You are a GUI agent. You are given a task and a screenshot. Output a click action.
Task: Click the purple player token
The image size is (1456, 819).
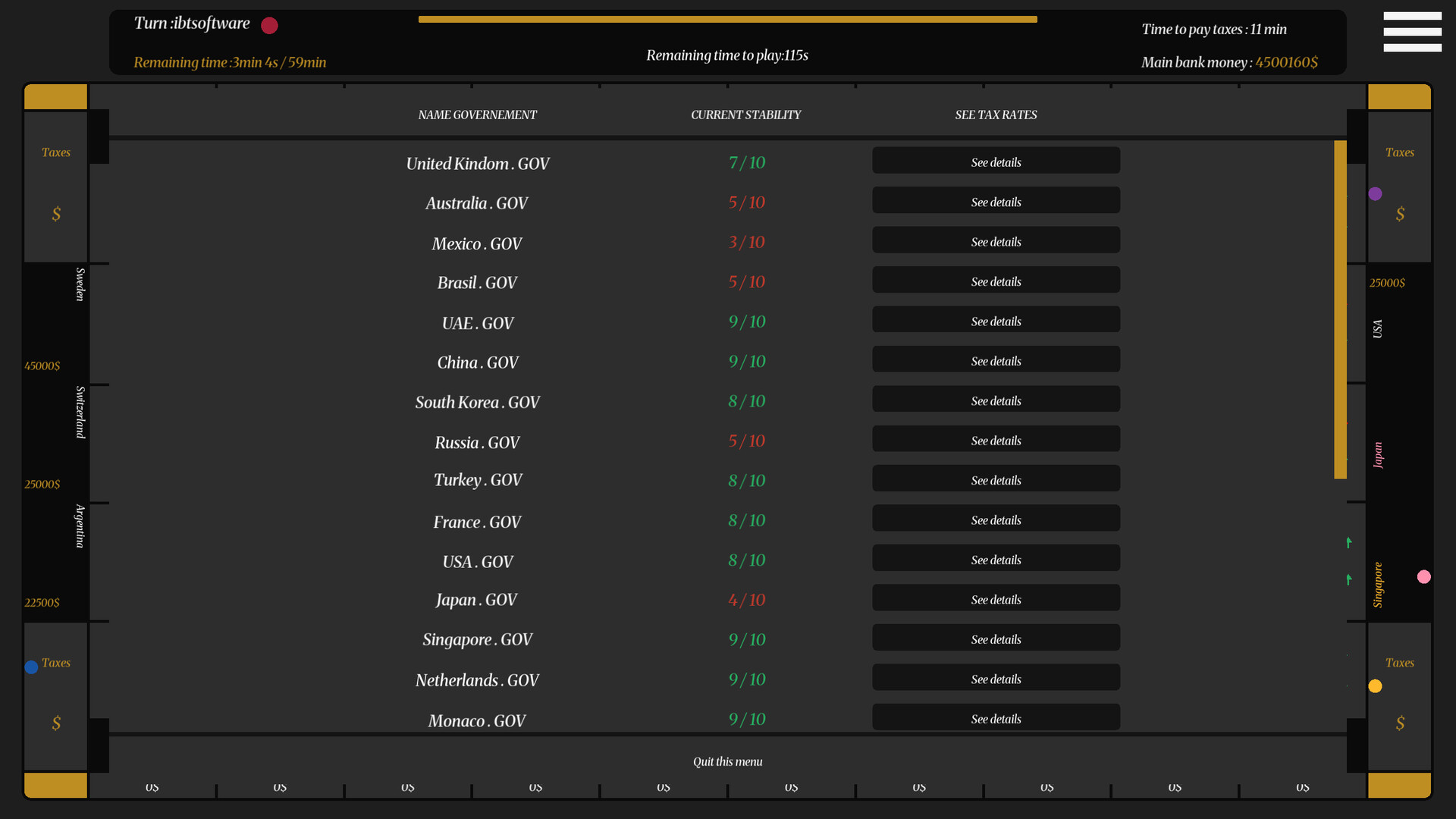[1375, 194]
